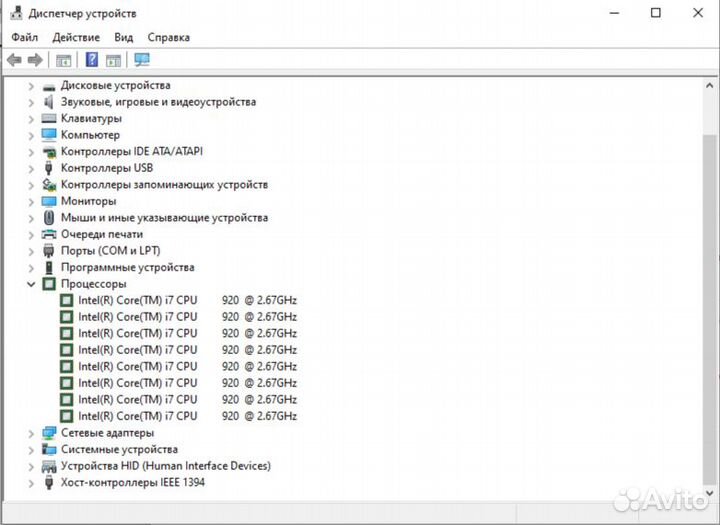Expand the Устройства HID node
This screenshot has width=720, height=525.
coord(31,466)
